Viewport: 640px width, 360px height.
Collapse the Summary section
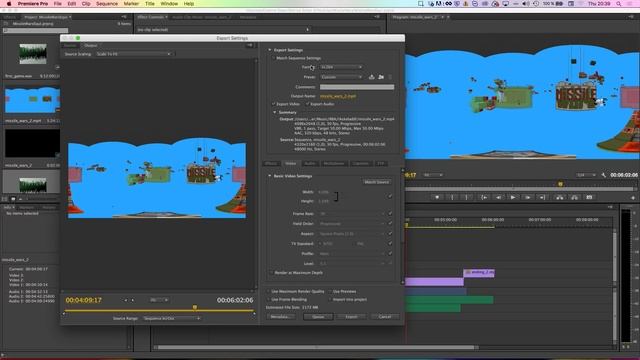pyautogui.click(x=275, y=112)
